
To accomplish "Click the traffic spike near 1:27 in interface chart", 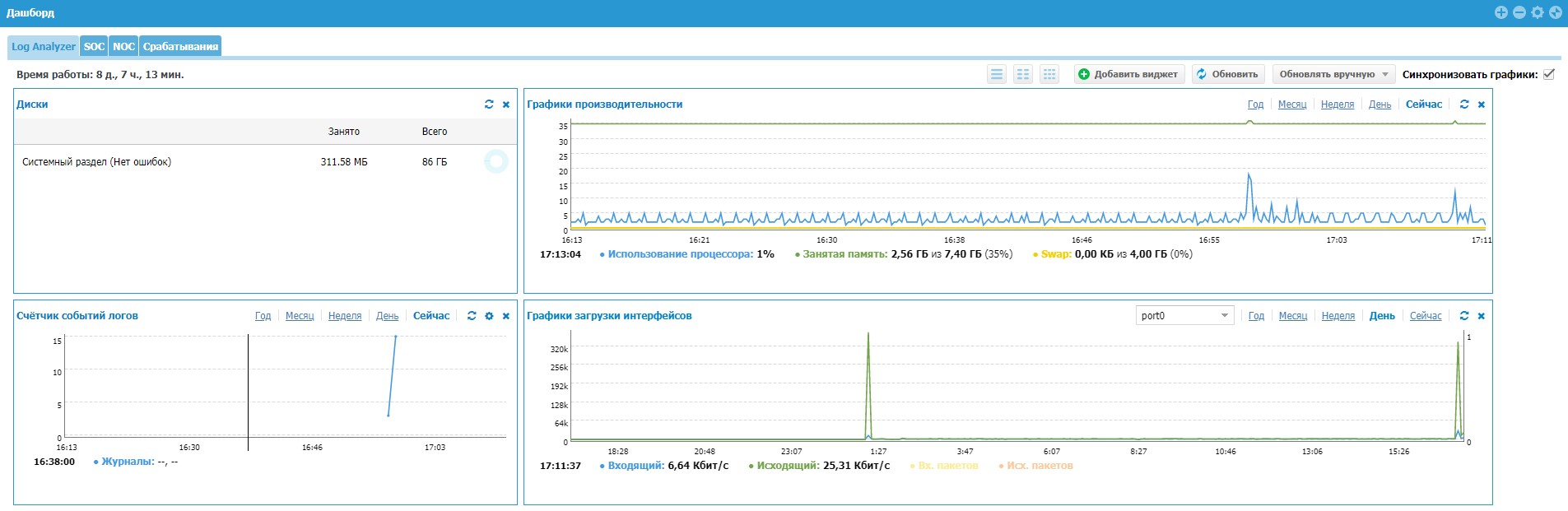I will point(868,385).
